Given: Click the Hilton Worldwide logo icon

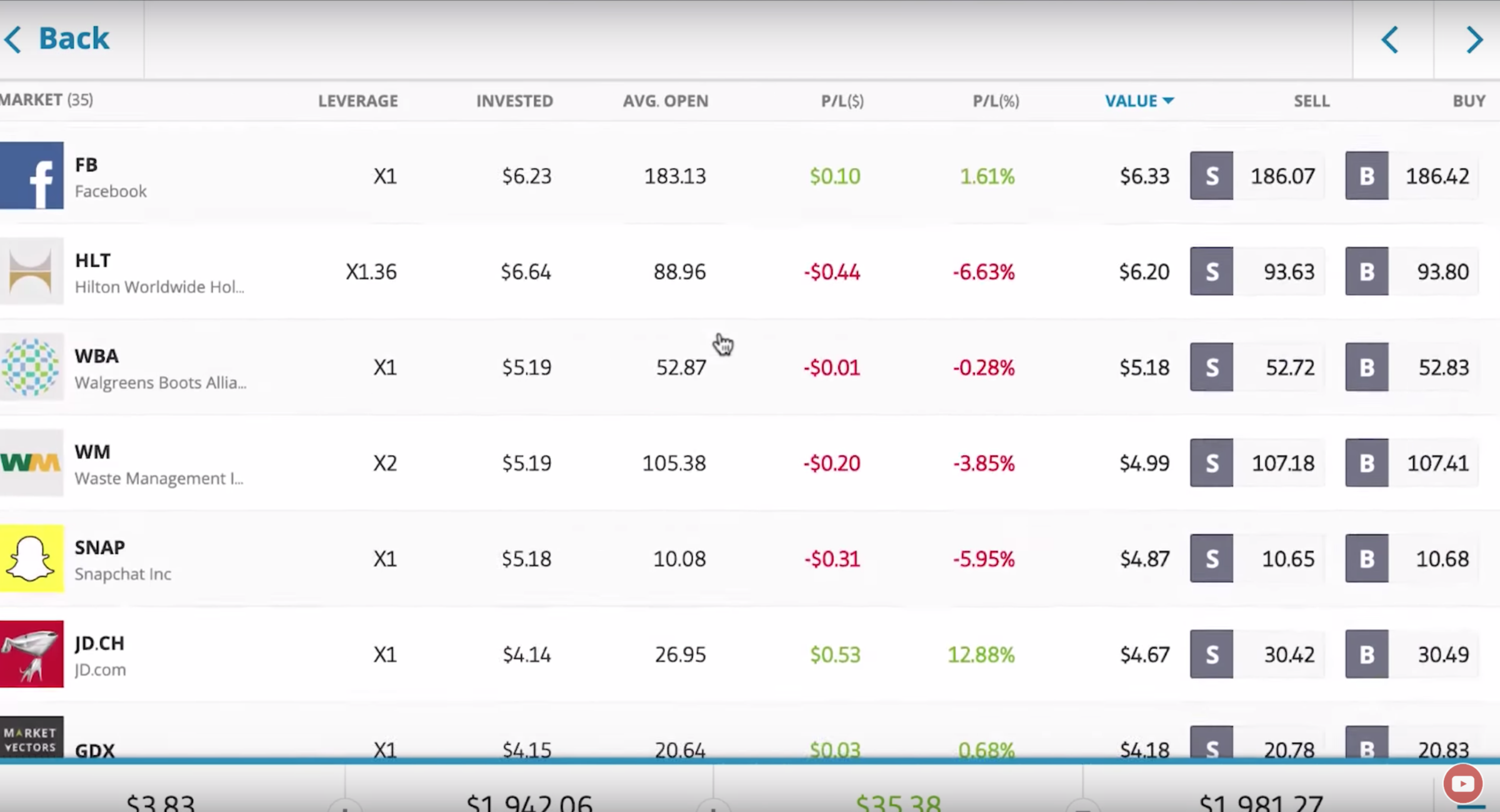Looking at the screenshot, I should click(x=32, y=271).
